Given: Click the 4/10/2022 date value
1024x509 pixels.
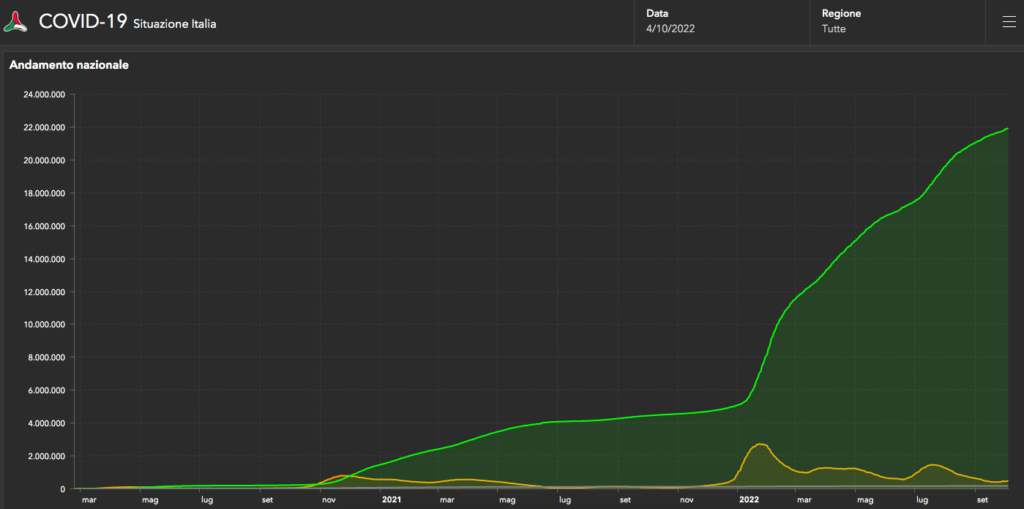Looking at the screenshot, I should 670,29.
